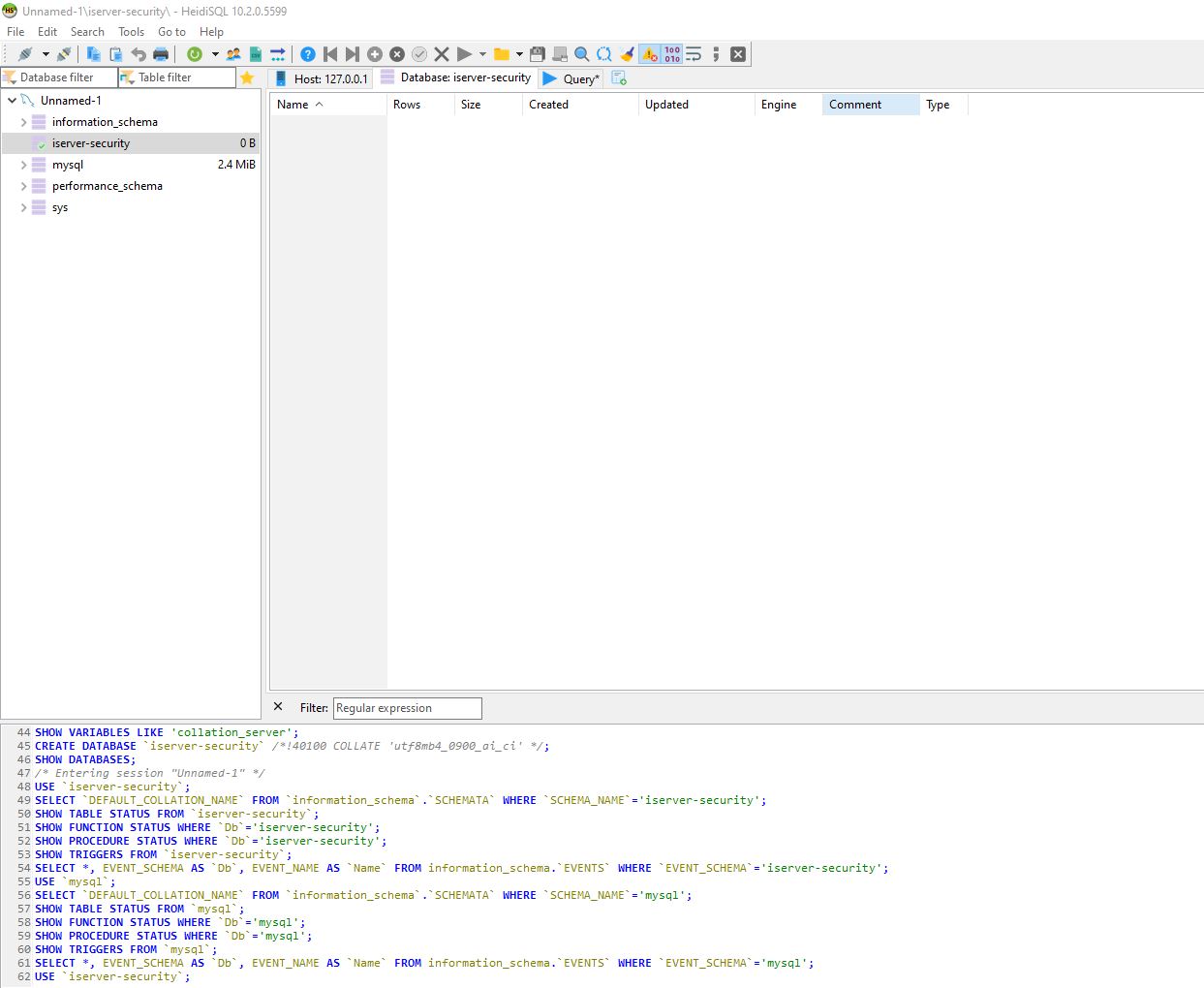Screen dimensions: 1204x988
Task: Click export database as SQL icon
Action: point(256,54)
